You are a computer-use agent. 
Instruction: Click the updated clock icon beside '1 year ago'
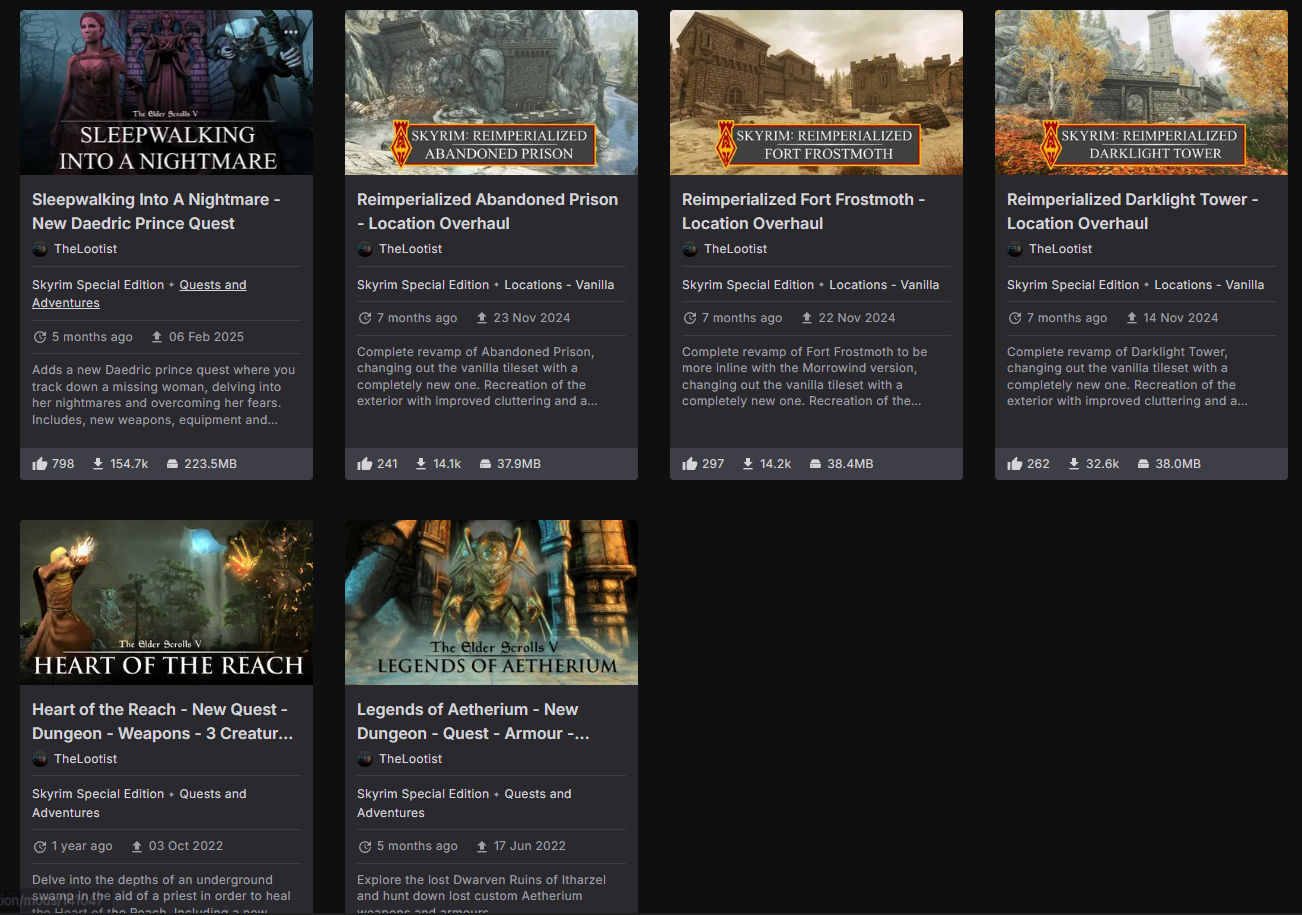pos(40,846)
